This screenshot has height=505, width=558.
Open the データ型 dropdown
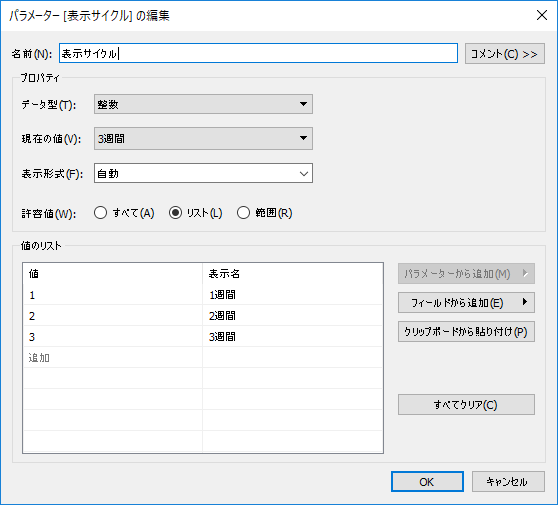(203, 104)
